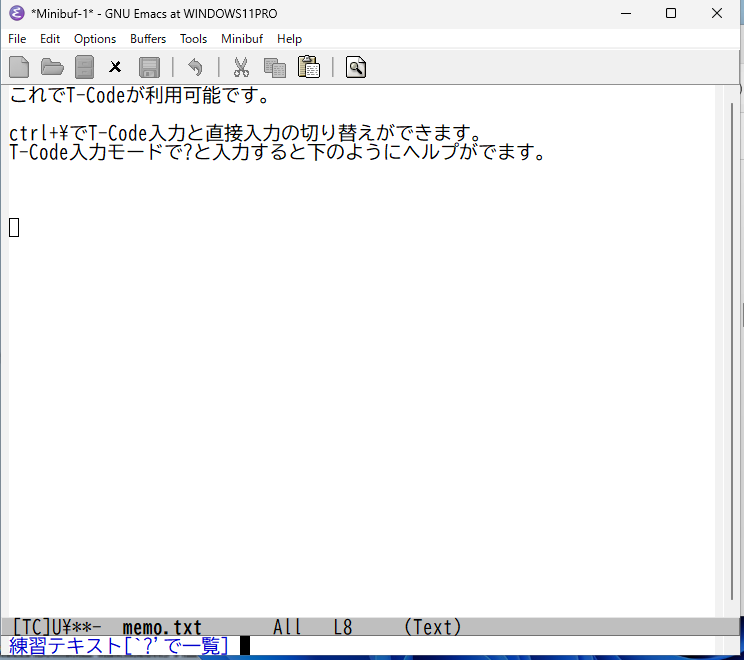Click the New file toolbar icon
The width and height of the screenshot is (744, 660).
[x=19, y=67]
